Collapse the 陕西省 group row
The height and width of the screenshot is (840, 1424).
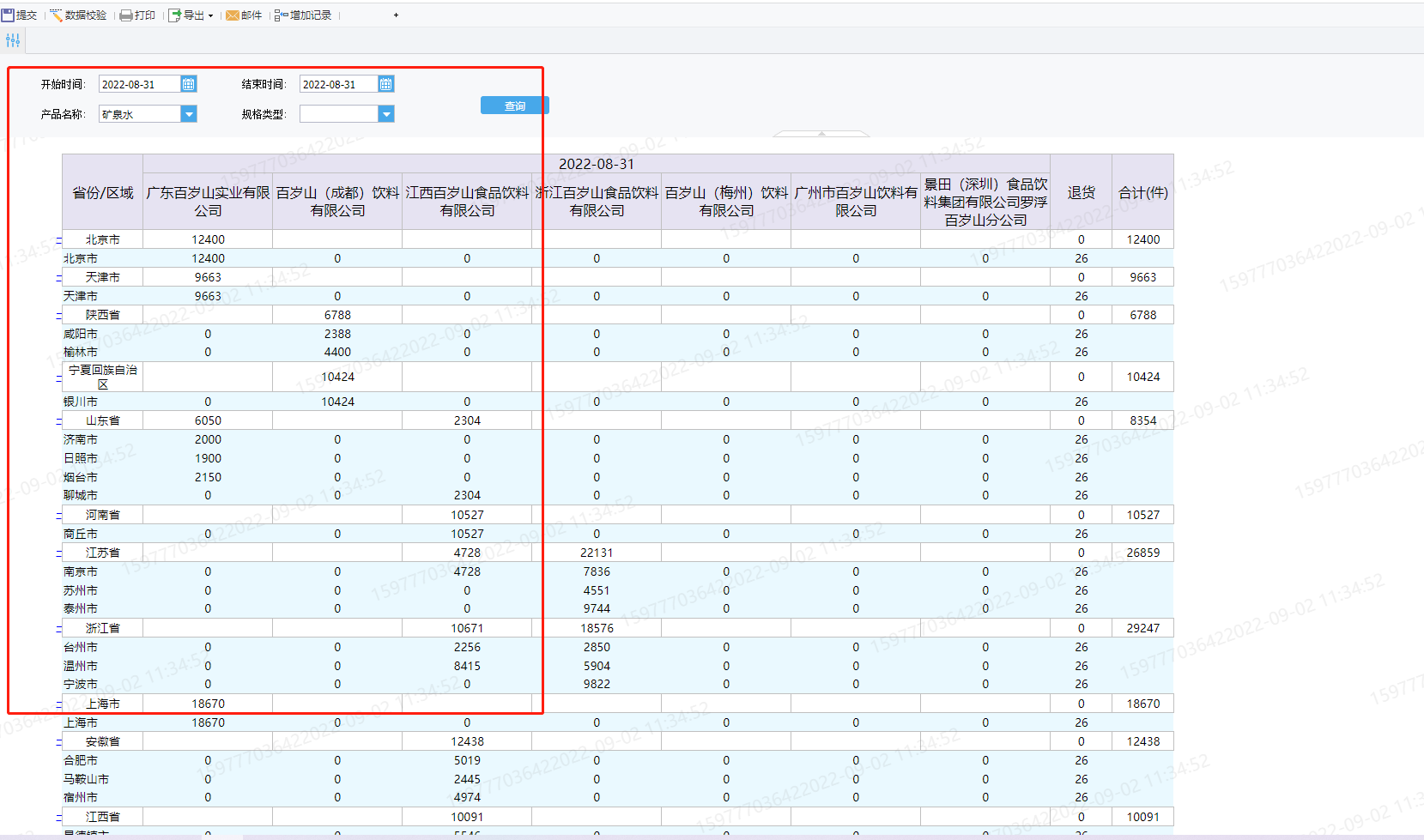(58, 316)
